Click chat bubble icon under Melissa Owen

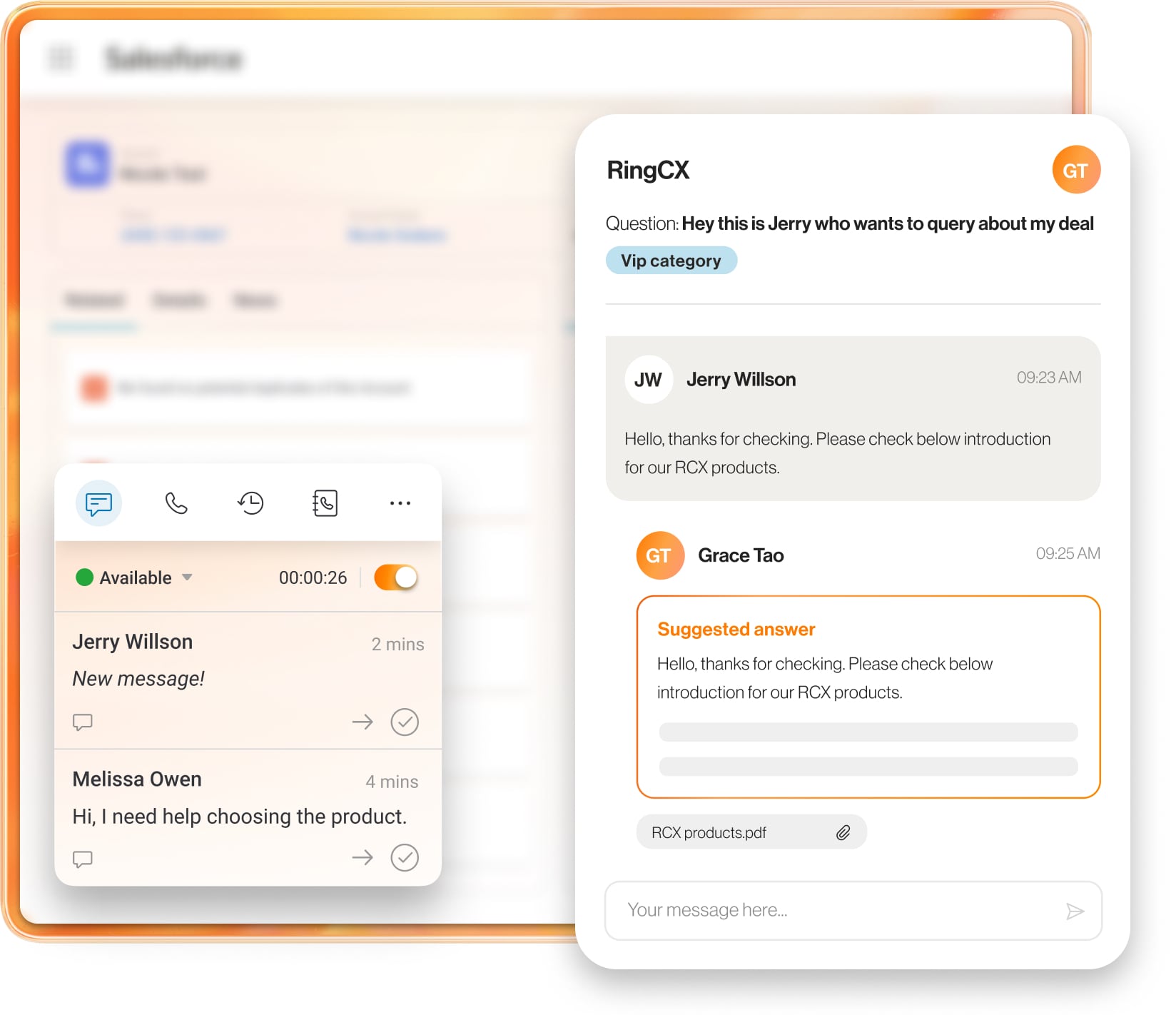tap(83, 859)
